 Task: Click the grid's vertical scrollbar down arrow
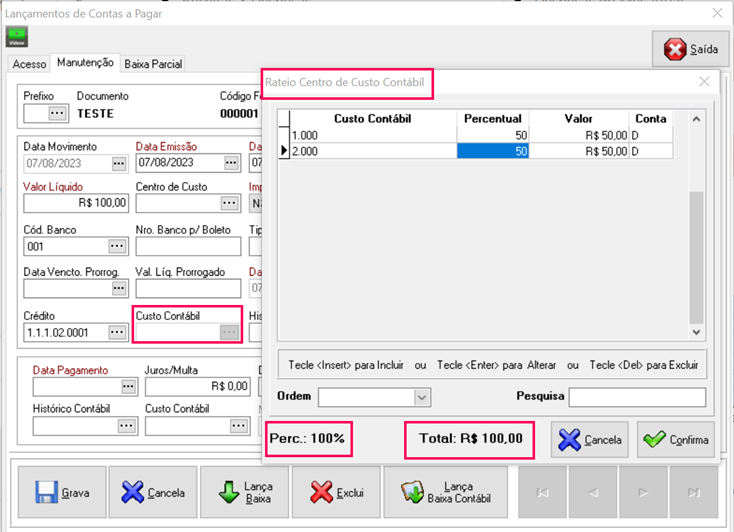698,332
